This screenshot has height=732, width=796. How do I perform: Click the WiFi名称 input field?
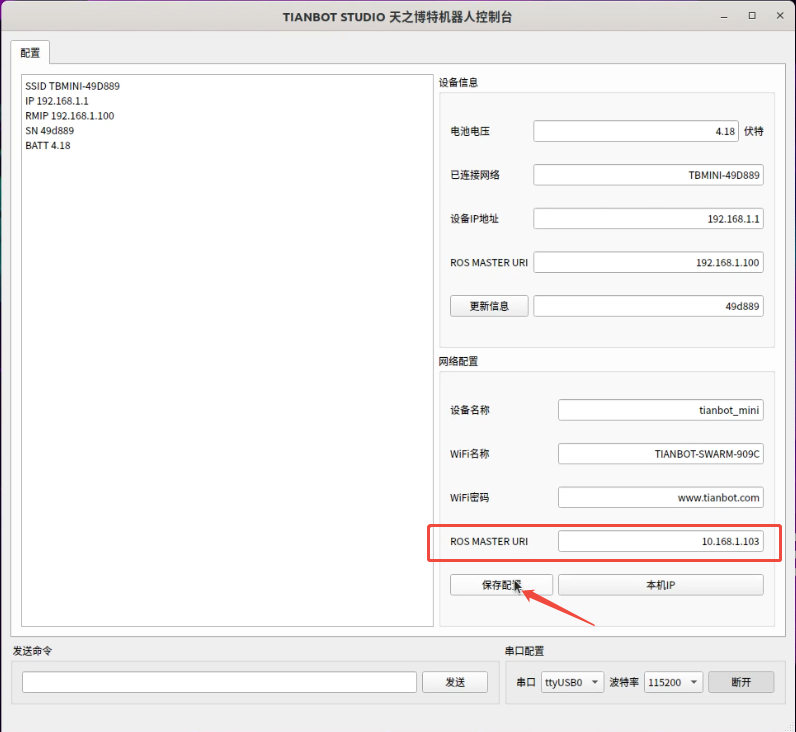(660, 454)
